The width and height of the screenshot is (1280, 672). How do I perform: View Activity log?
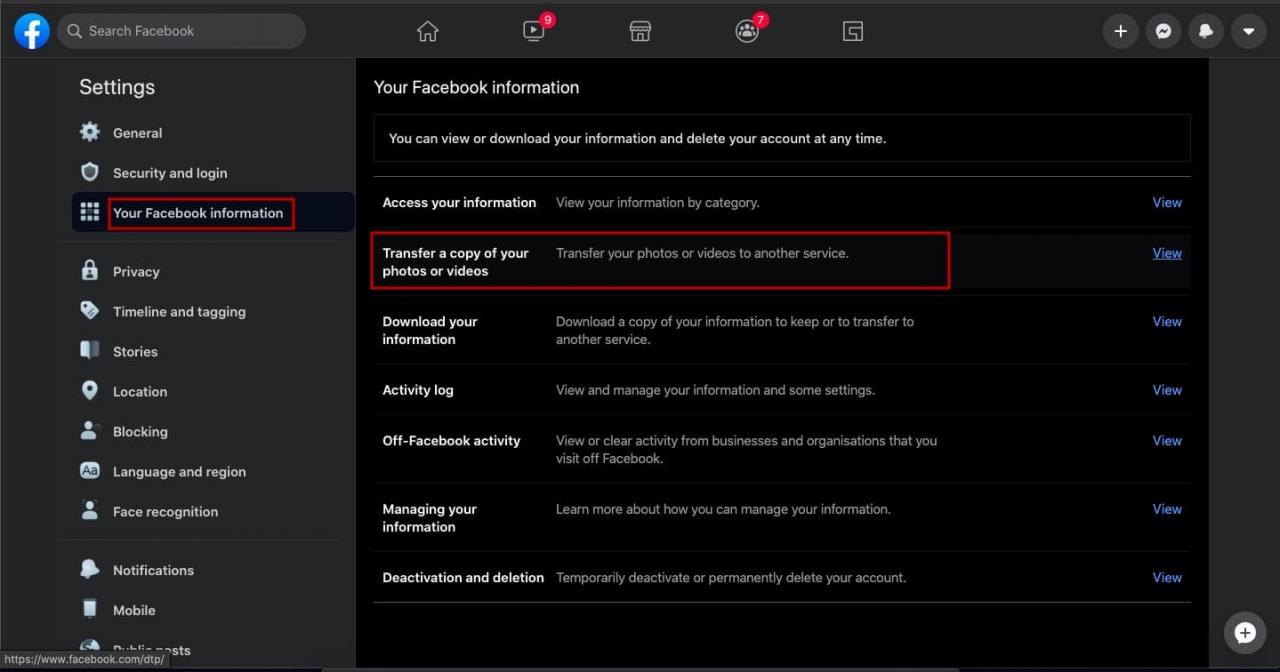[1167, 390]
